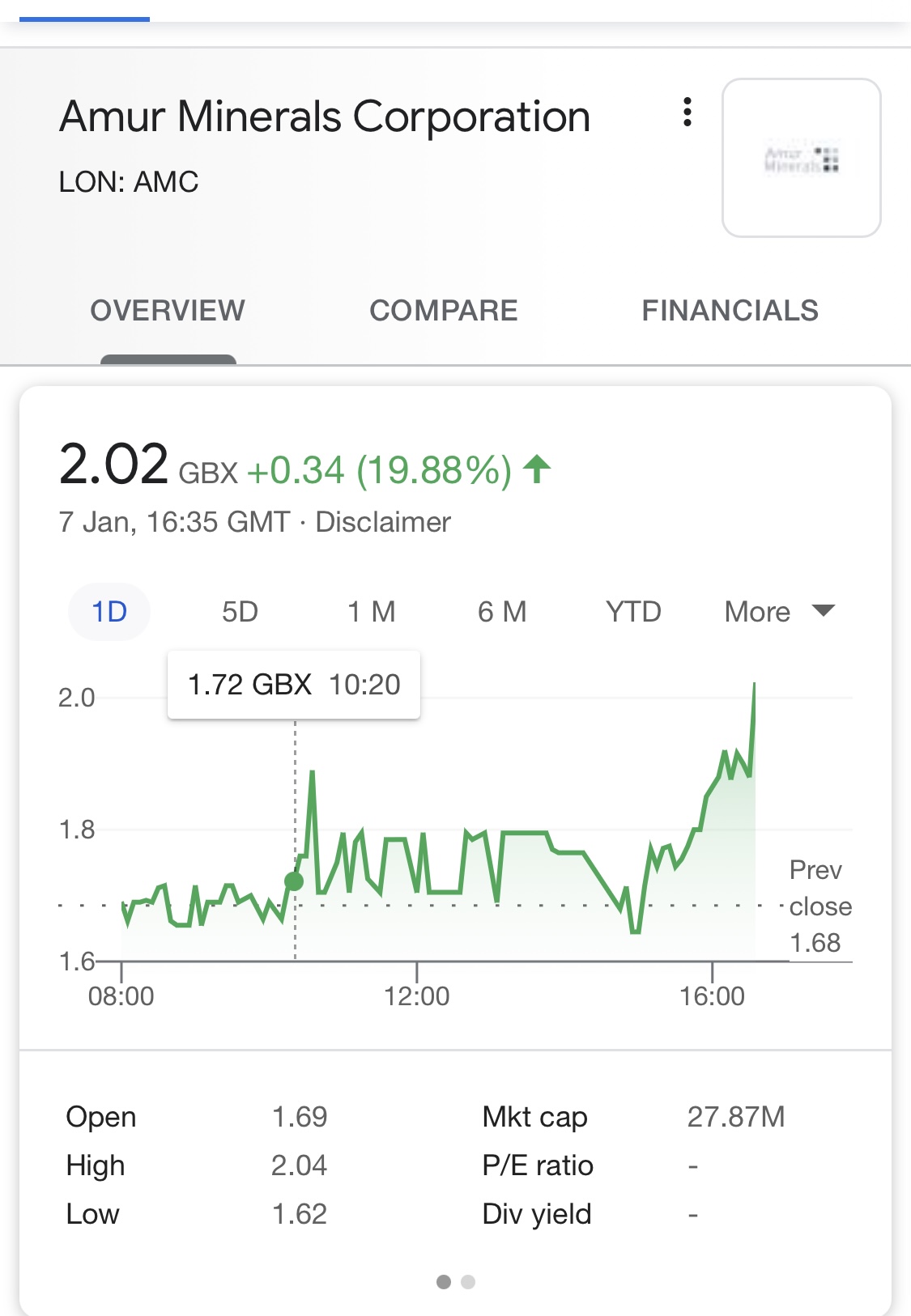
Task: Click the green chart marker at 10:20
Action: coord(295,881)
